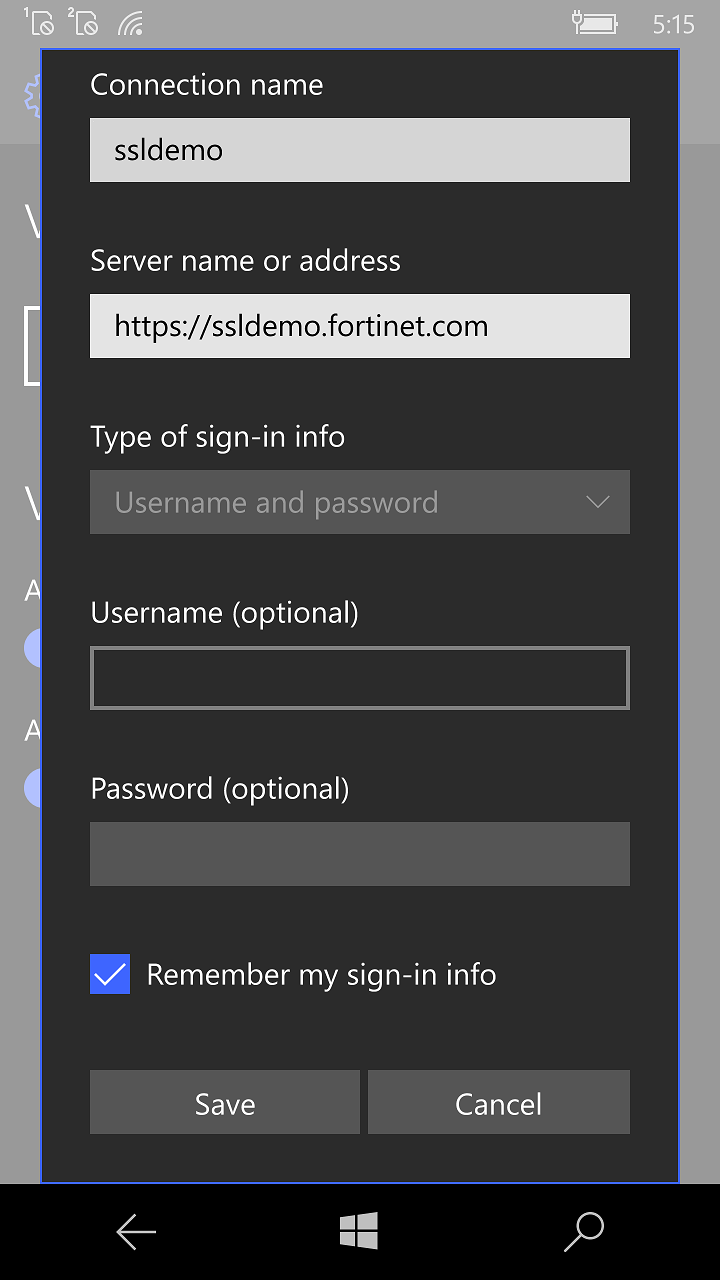Viewport: 720px width, 1280px height.
Task: Uncheck the Remember my sign-in info checkbox
Action: [110, 974]
